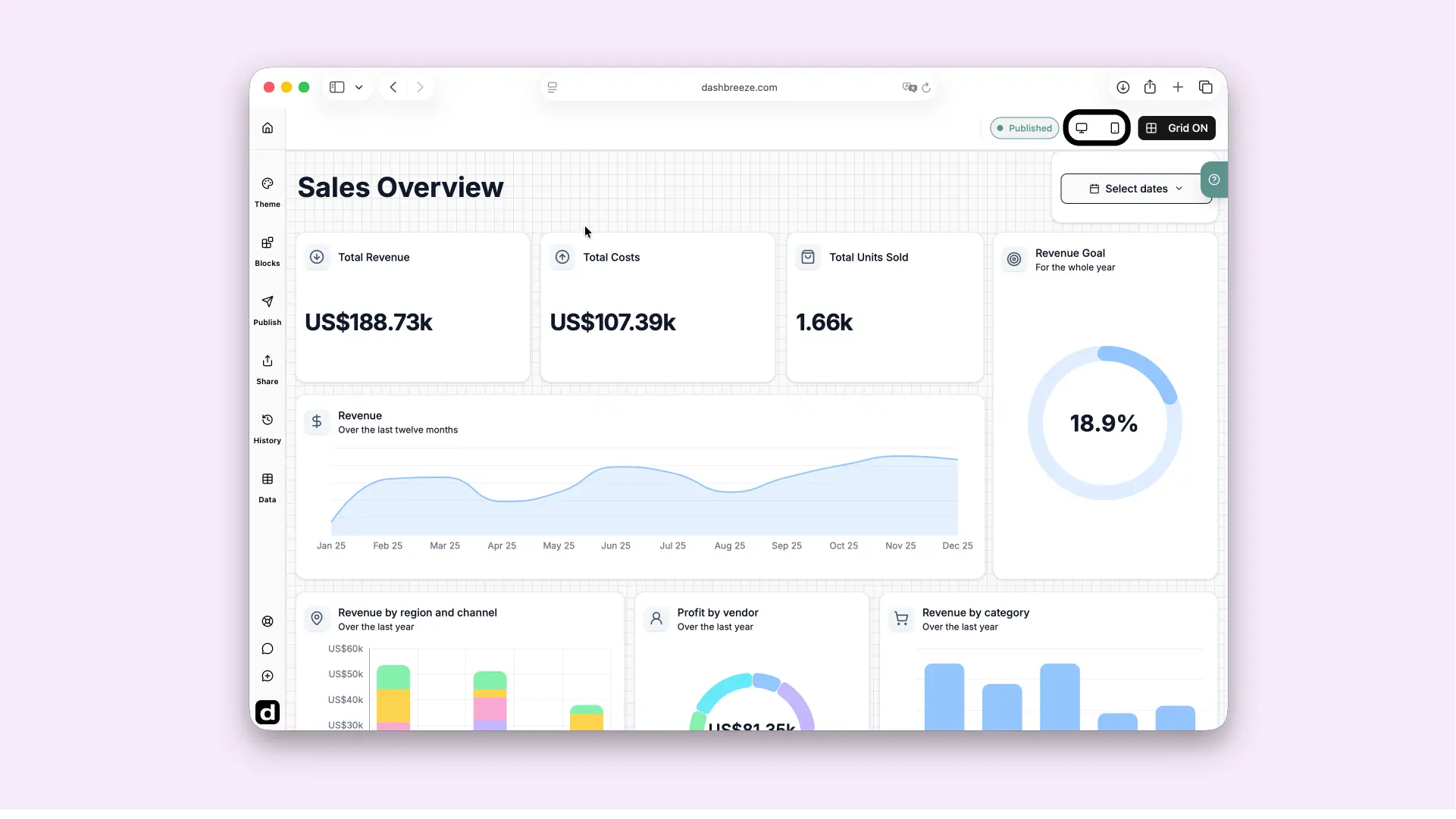Open the Blocks panel
The image size is (1456, 819).
tap(268, 252)
